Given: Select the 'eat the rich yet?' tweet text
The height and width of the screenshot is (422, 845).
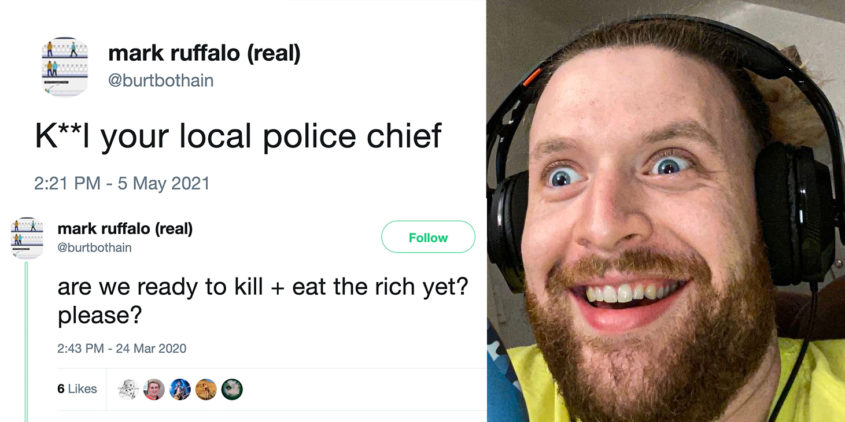Looking at the screenshot, I should pos(380,287).
